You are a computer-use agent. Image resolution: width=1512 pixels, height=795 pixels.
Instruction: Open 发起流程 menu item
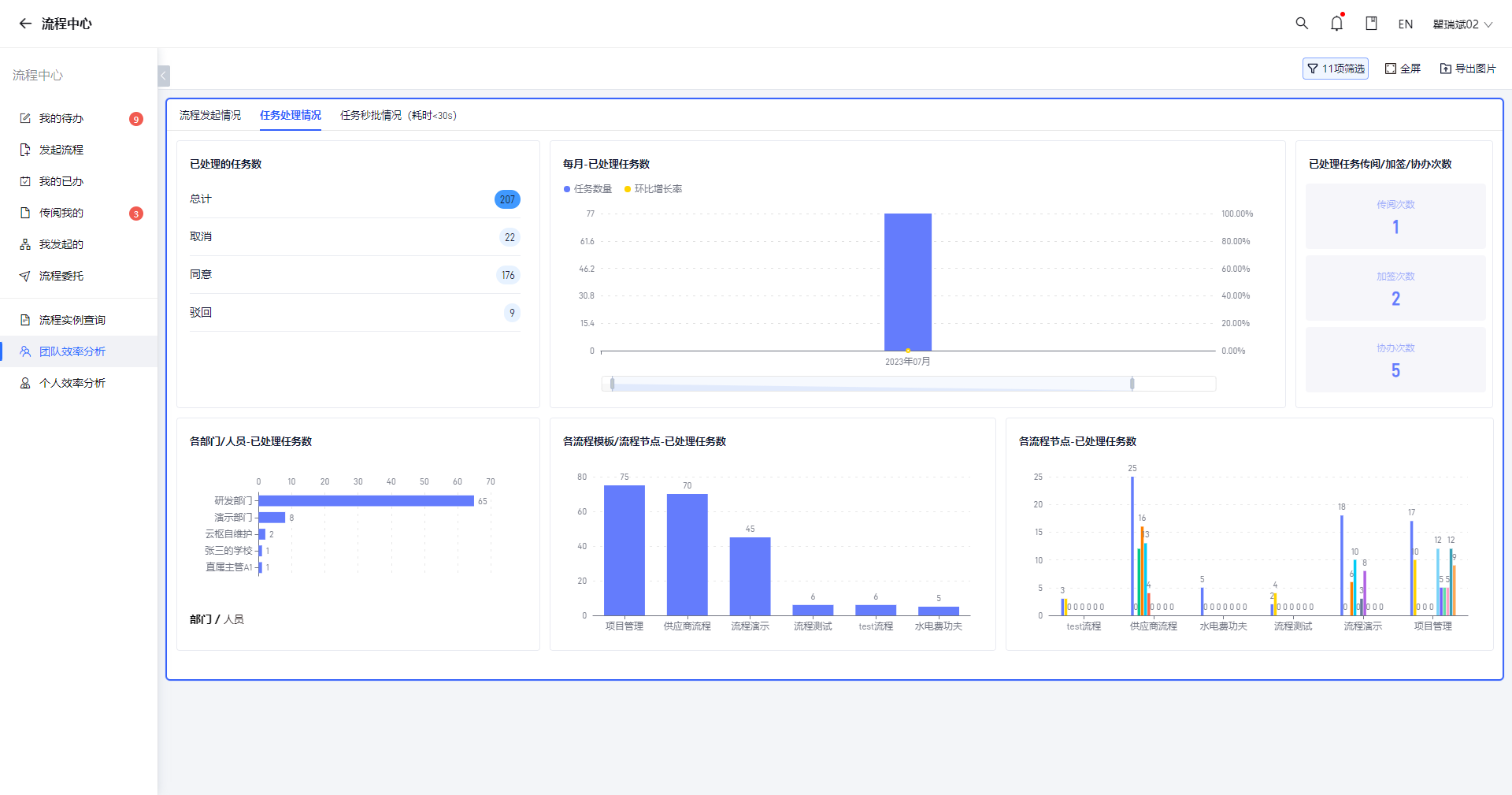click(x=79, y=150)
